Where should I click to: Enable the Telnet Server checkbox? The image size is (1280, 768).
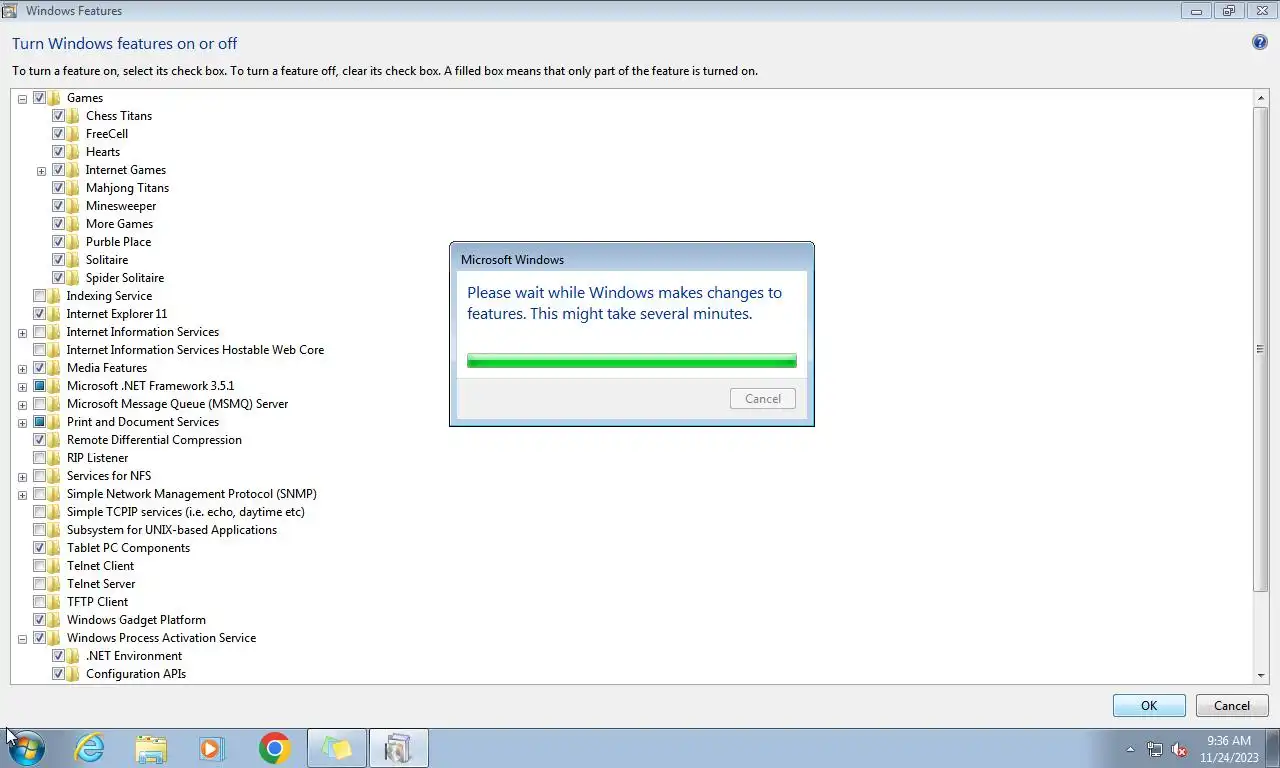[x=40, y=584]
